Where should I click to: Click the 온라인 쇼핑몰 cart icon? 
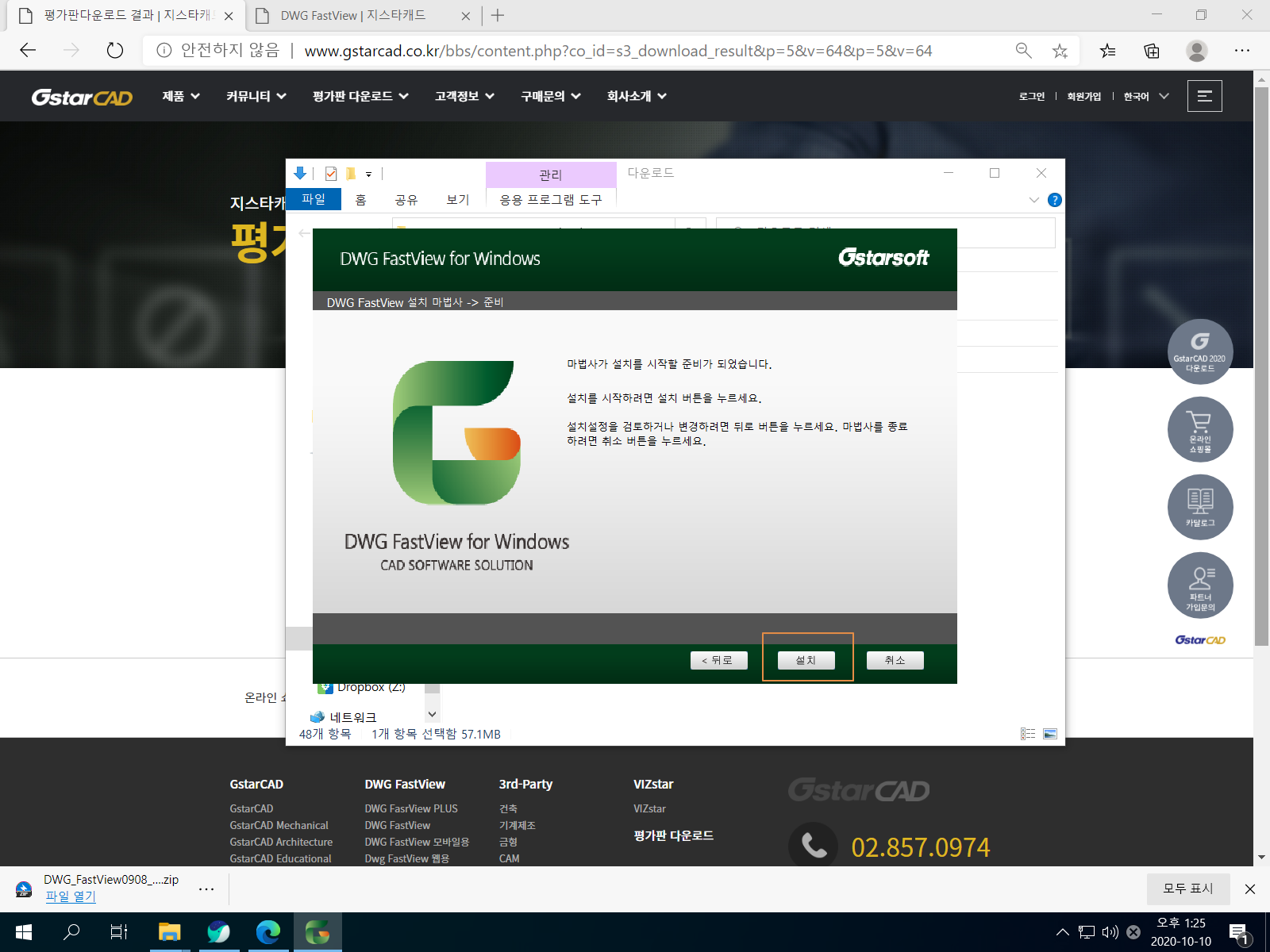(1200, 429)
